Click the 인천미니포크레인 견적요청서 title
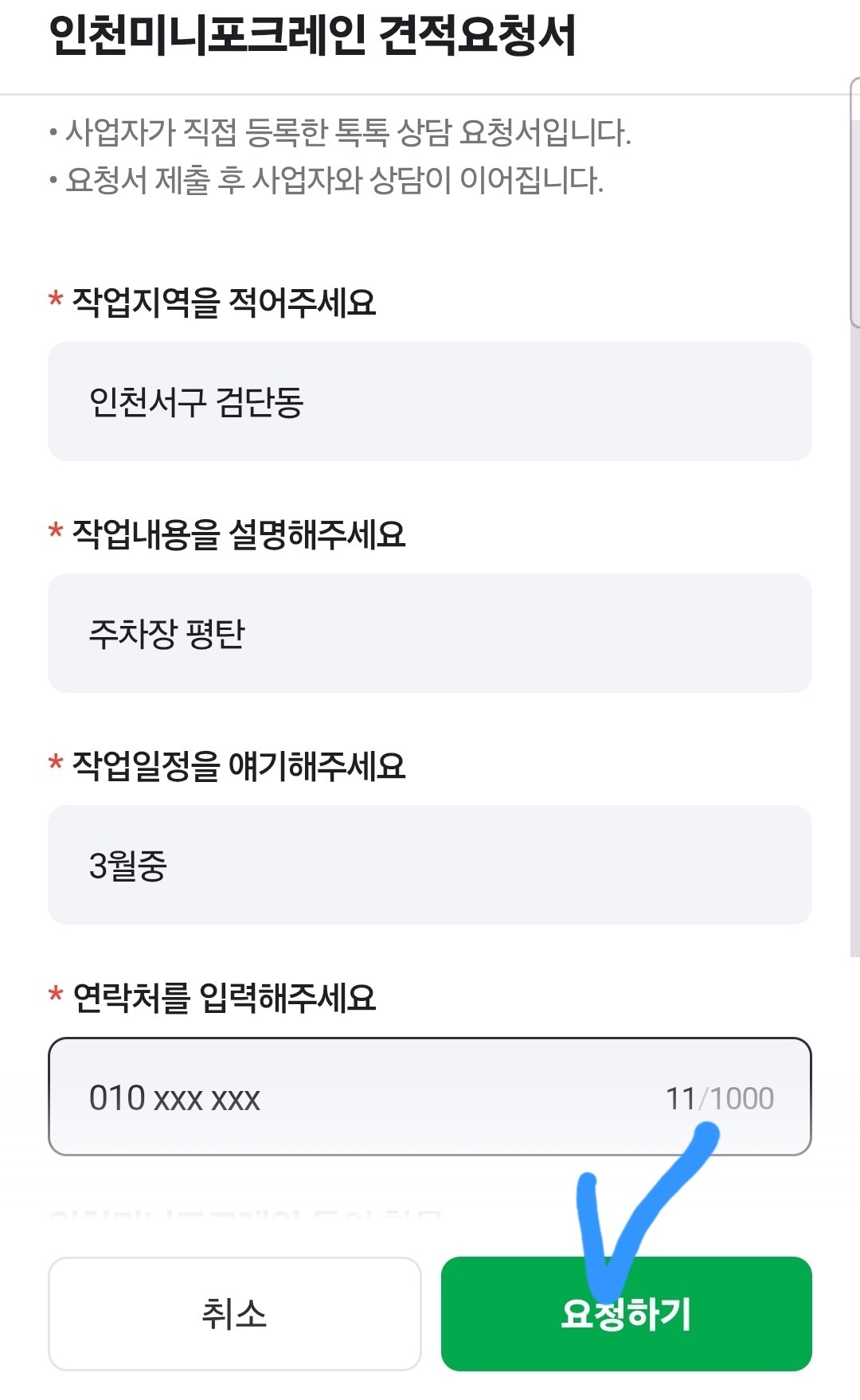The height and width of the screenshot is (1400, 860). [x=312, y=37]
